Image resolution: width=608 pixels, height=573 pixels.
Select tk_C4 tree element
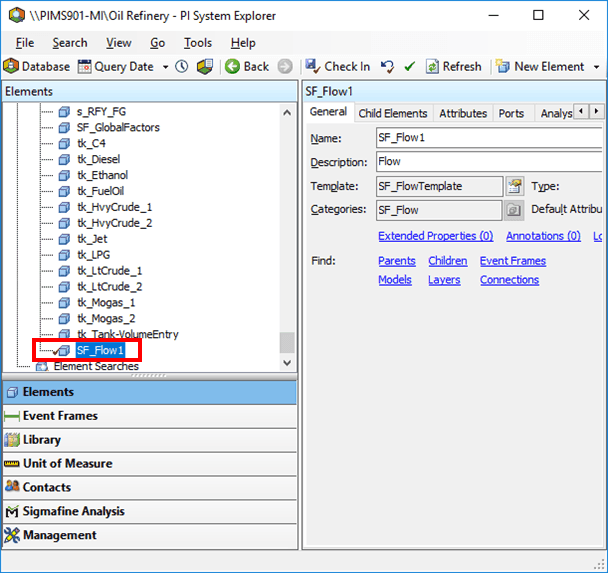pyautogui.click(x=91, y=143)
